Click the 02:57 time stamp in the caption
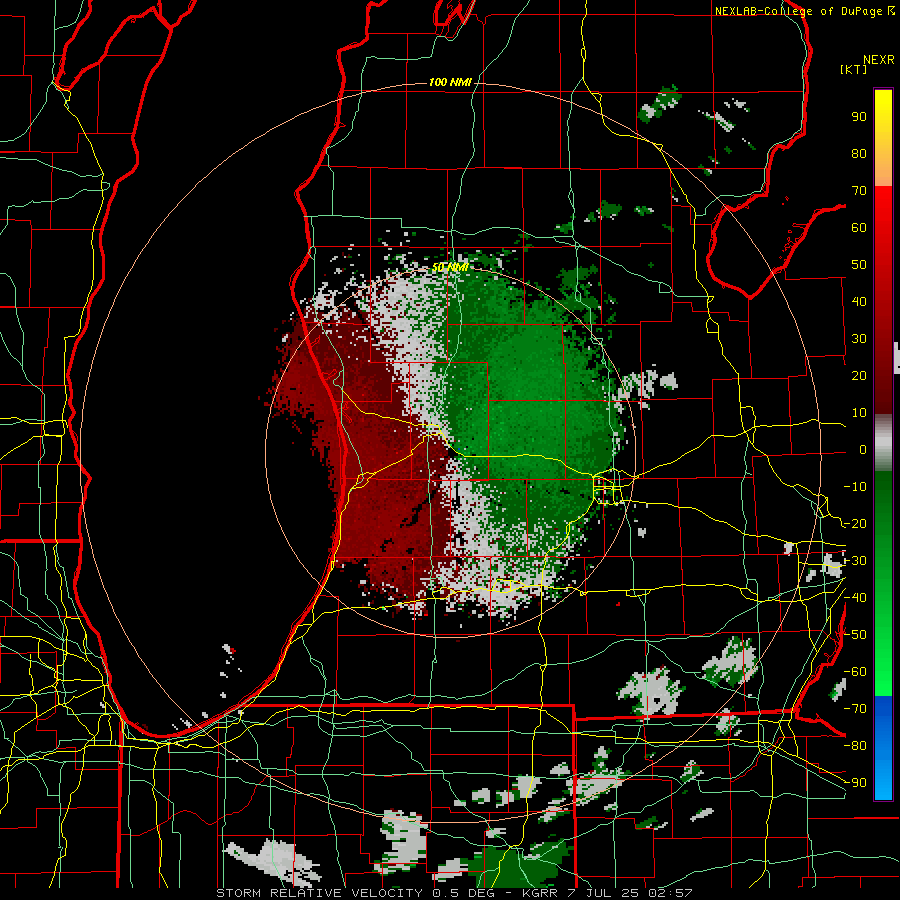 (x=670, y=893)
